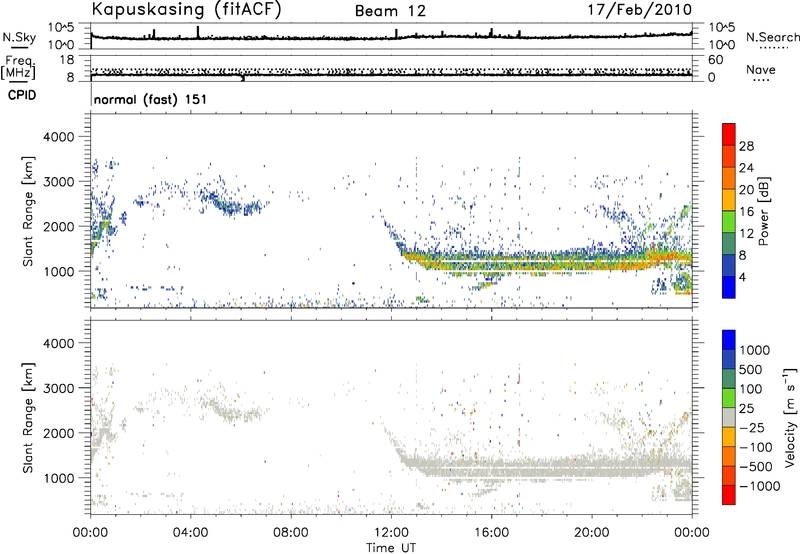800x554 pixels.
Task: Click the '16' label on Power color bar
Action: click(746, 212)
